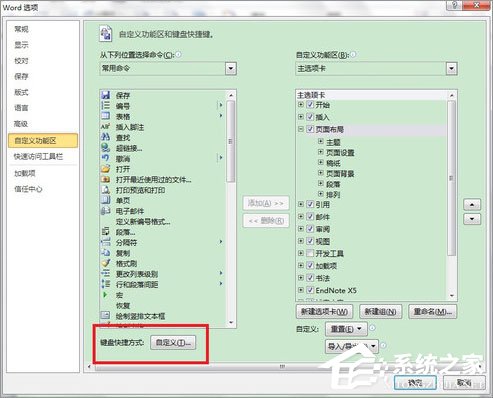Select the 行和段落间距 spacing icon
The height and width of the screenshot is (398, 493).
point(105,284)
